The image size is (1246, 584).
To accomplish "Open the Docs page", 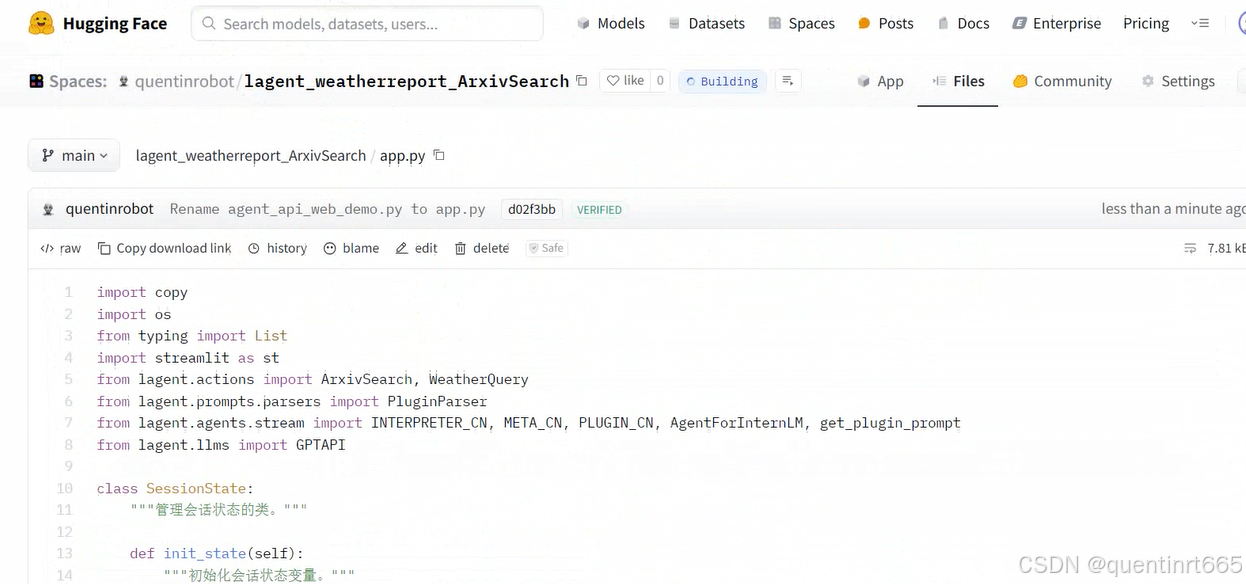I will [963, 23].
